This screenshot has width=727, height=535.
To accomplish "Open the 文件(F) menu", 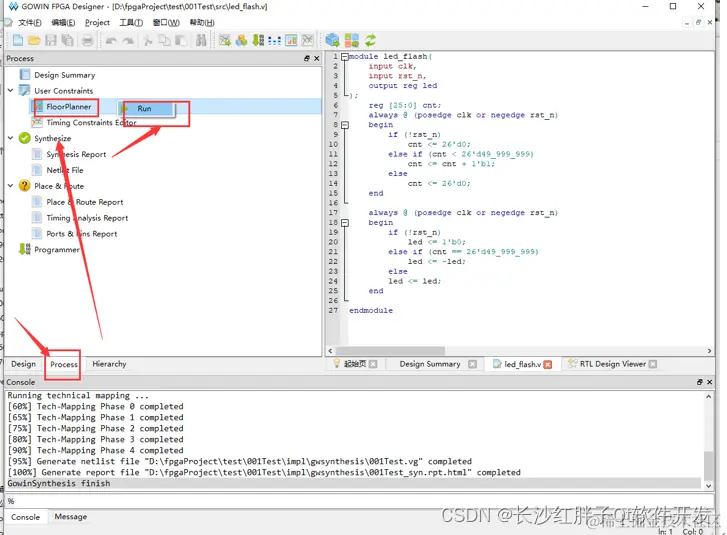I will point(30,22).
